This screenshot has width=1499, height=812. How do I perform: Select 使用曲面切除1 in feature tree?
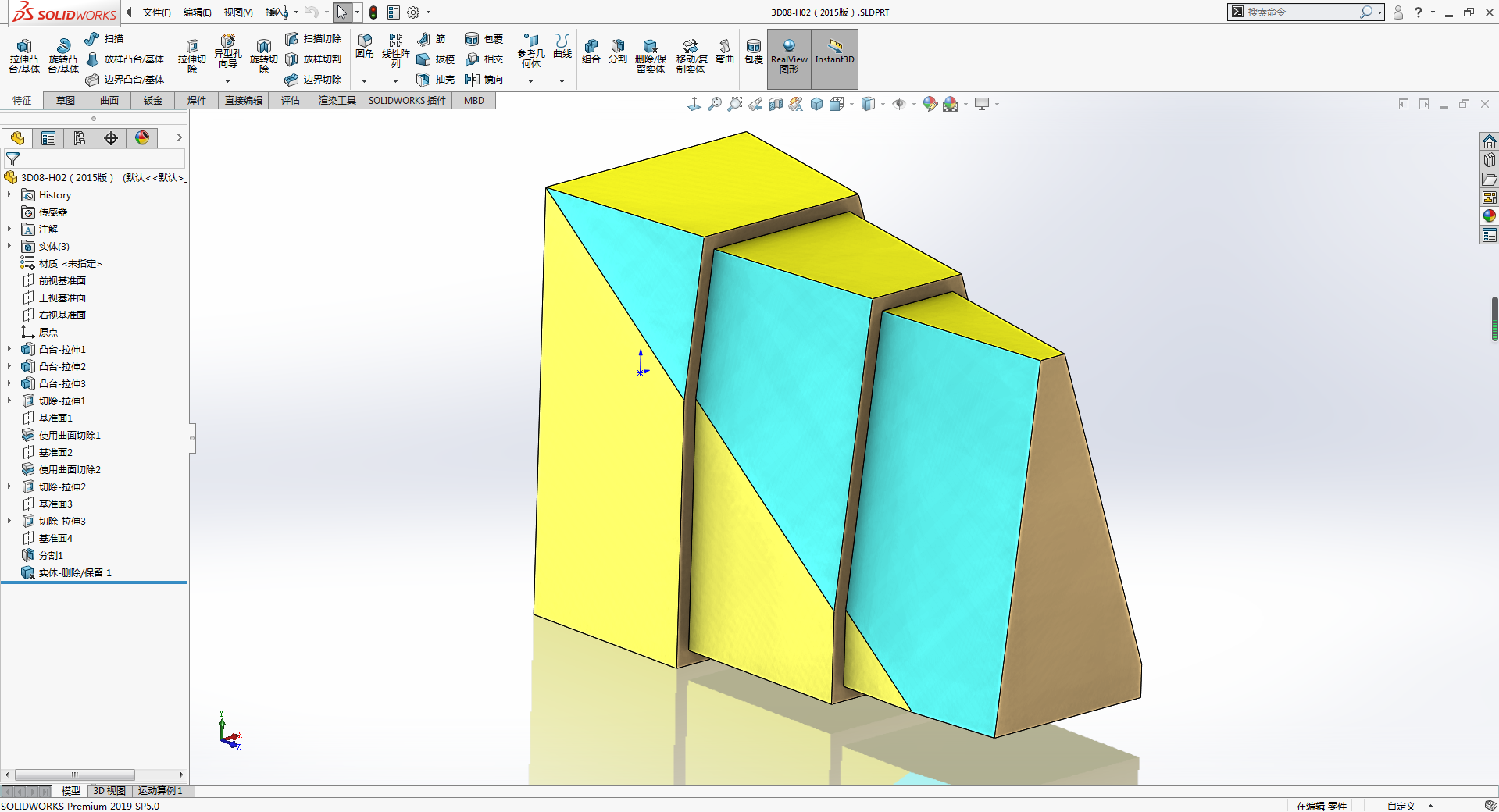(70, 436)
